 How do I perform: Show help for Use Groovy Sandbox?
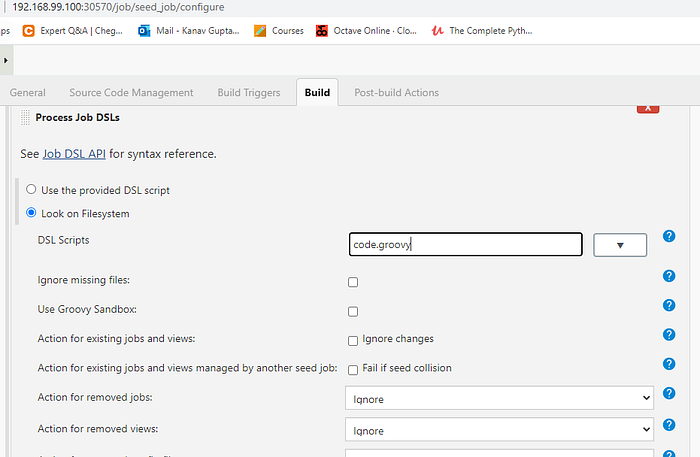669,306
